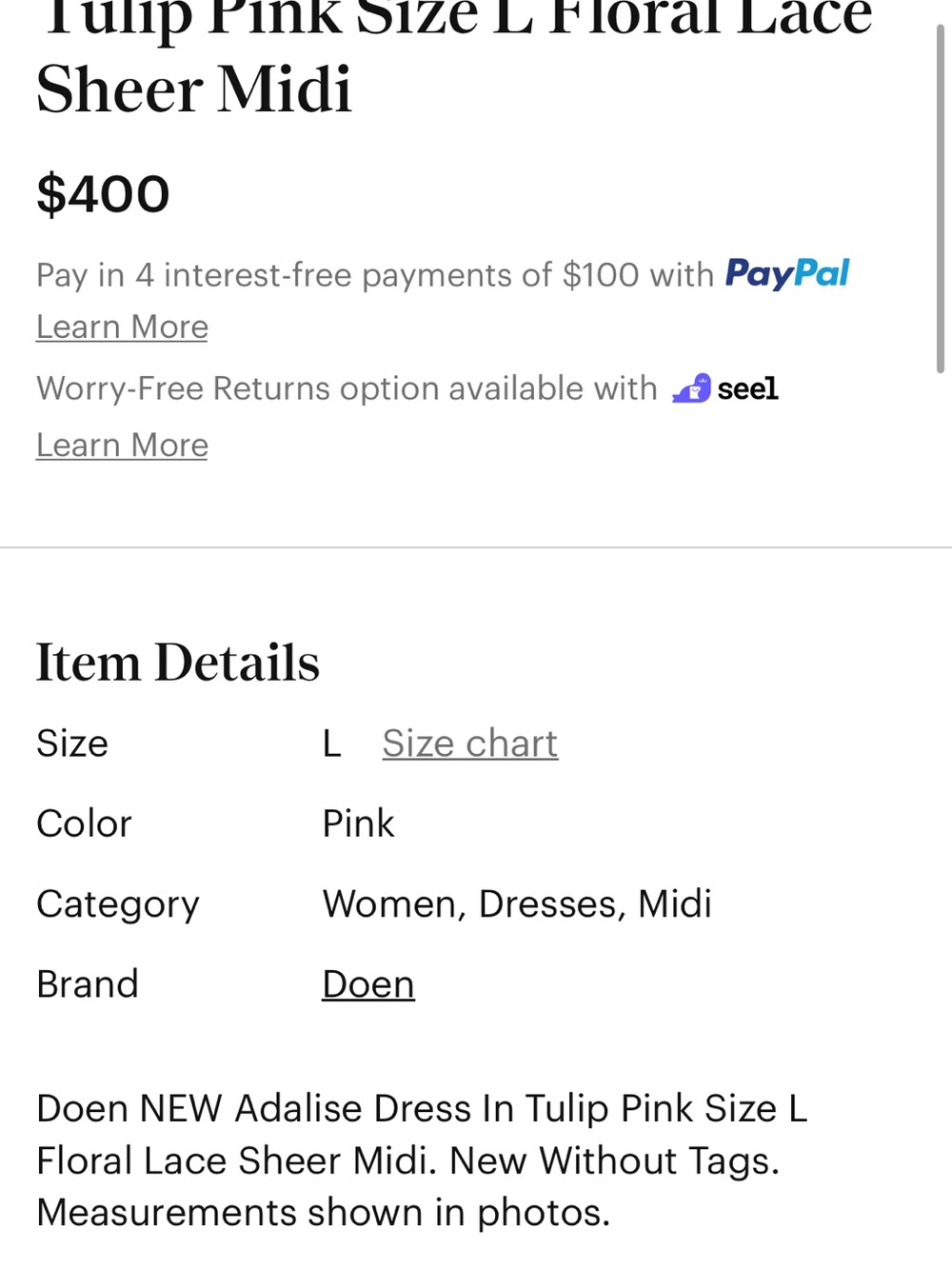The width and height of the screenshot is (952, 1269).
Task: Open the Size chart link
Action: (x=470, y=744)
